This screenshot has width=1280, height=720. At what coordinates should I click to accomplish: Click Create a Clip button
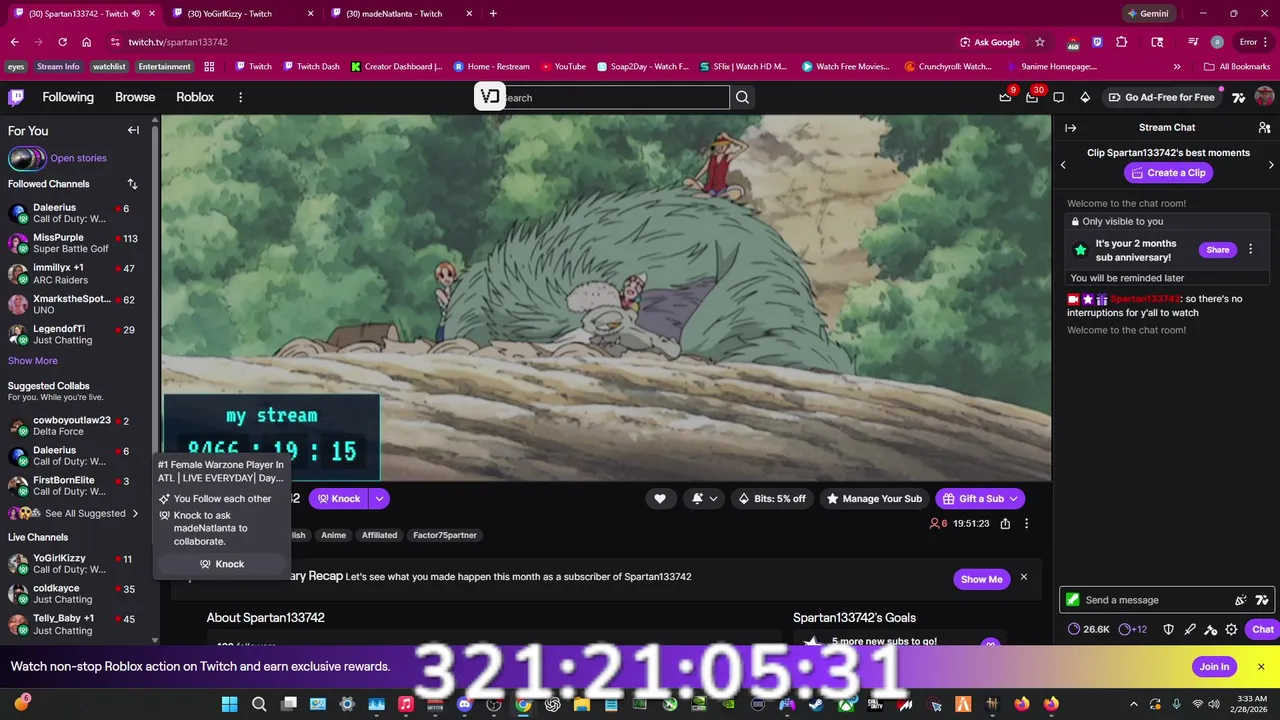coord(1168,173)
